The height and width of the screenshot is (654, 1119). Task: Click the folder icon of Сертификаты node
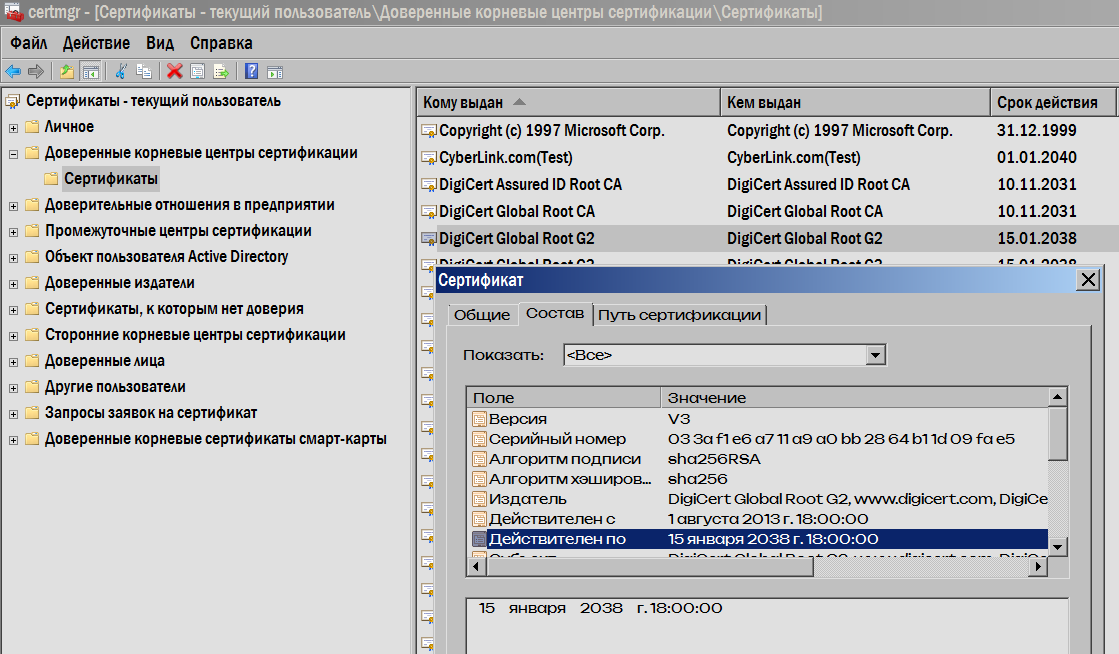51,178
